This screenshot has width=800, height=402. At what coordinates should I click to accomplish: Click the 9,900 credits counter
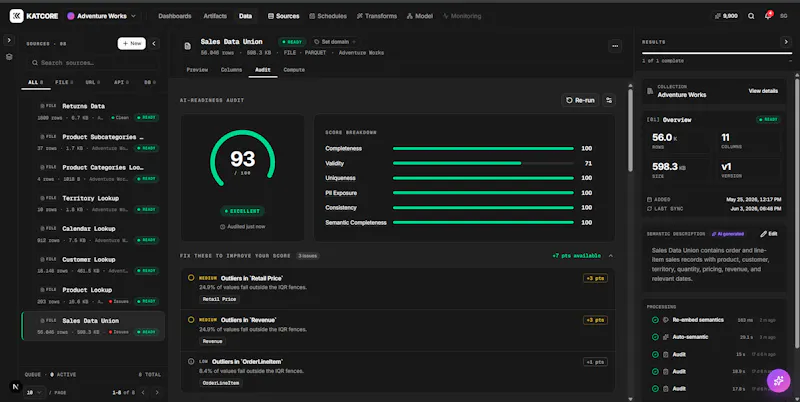pos(726,16)
